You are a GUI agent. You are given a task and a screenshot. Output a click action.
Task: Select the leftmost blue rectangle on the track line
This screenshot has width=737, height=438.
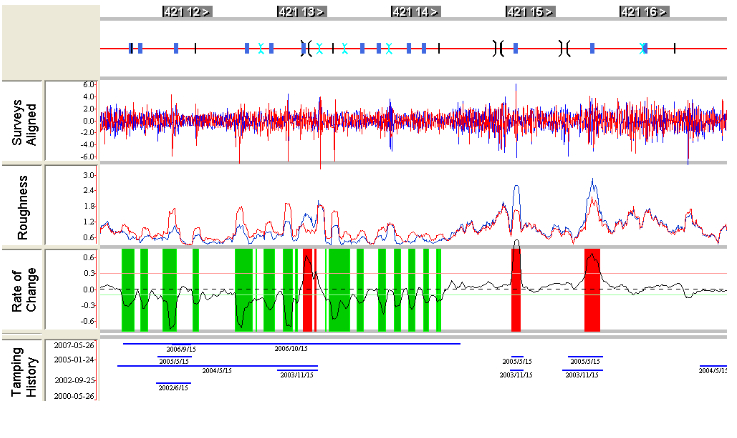click(x=131, y=48)
